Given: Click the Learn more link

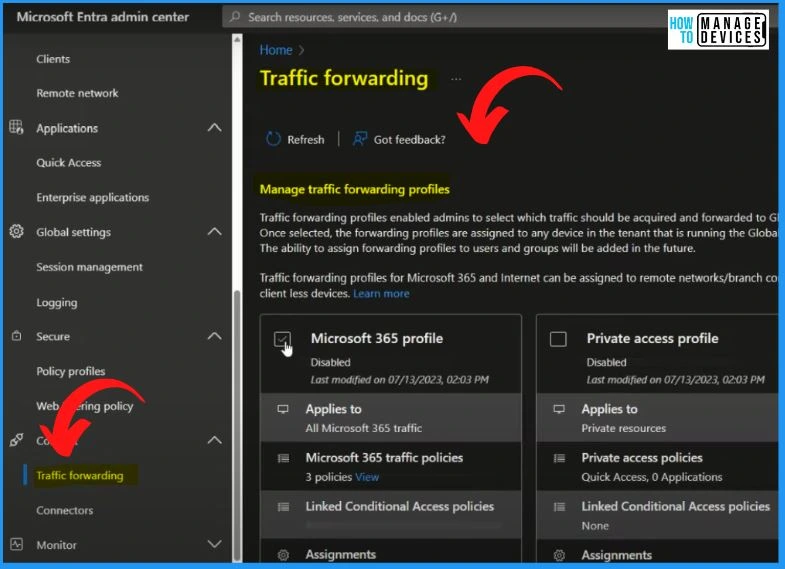Looking at the screenshot, I should [x=381, y=294].
